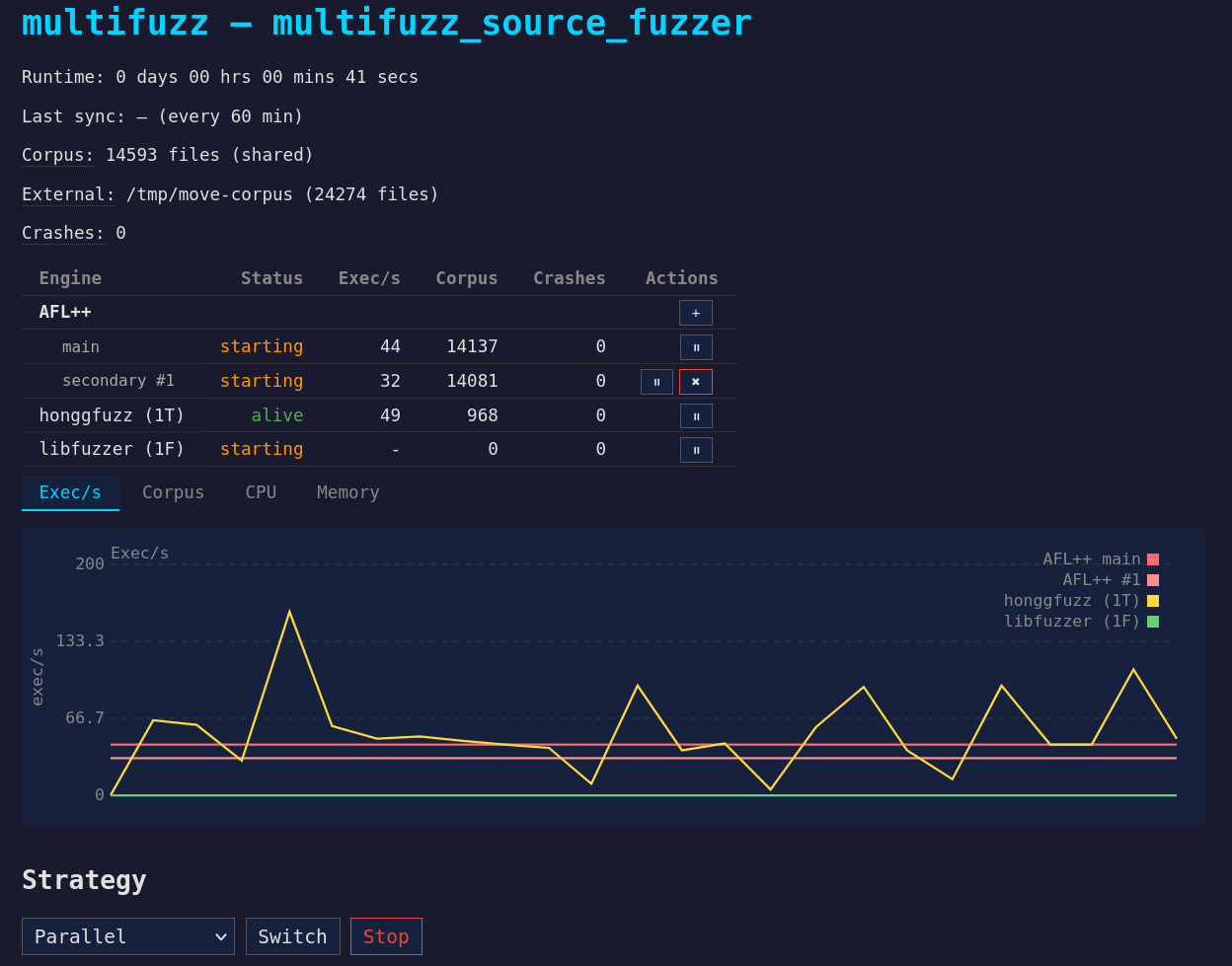Pause the AFL++ secondary #1 instance
The width and height of the screenshot is (1232, 966).
click(656, 381)
